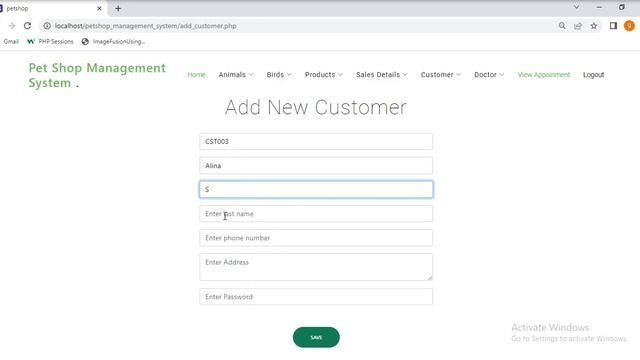Focus the first name field containing Alina
640x360 pixels.
click(316, 165)
